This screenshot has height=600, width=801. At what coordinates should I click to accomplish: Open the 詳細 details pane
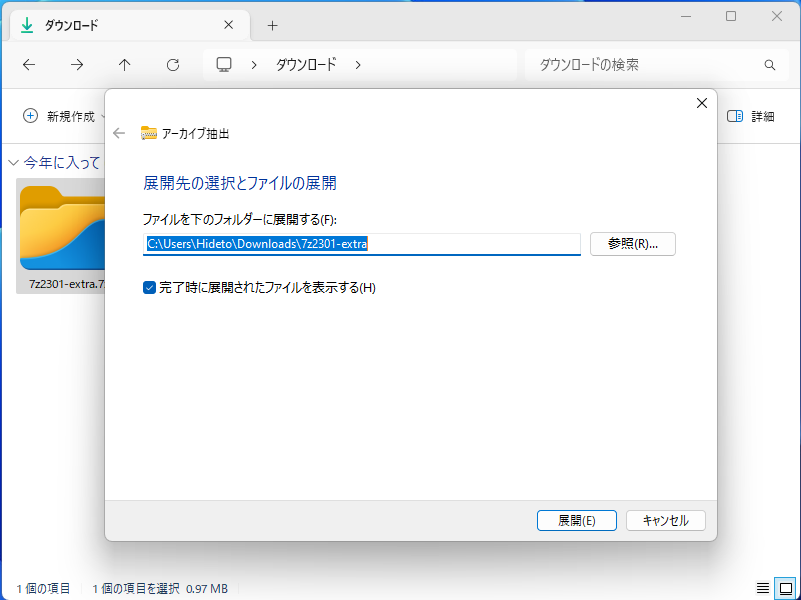(751, 116)
